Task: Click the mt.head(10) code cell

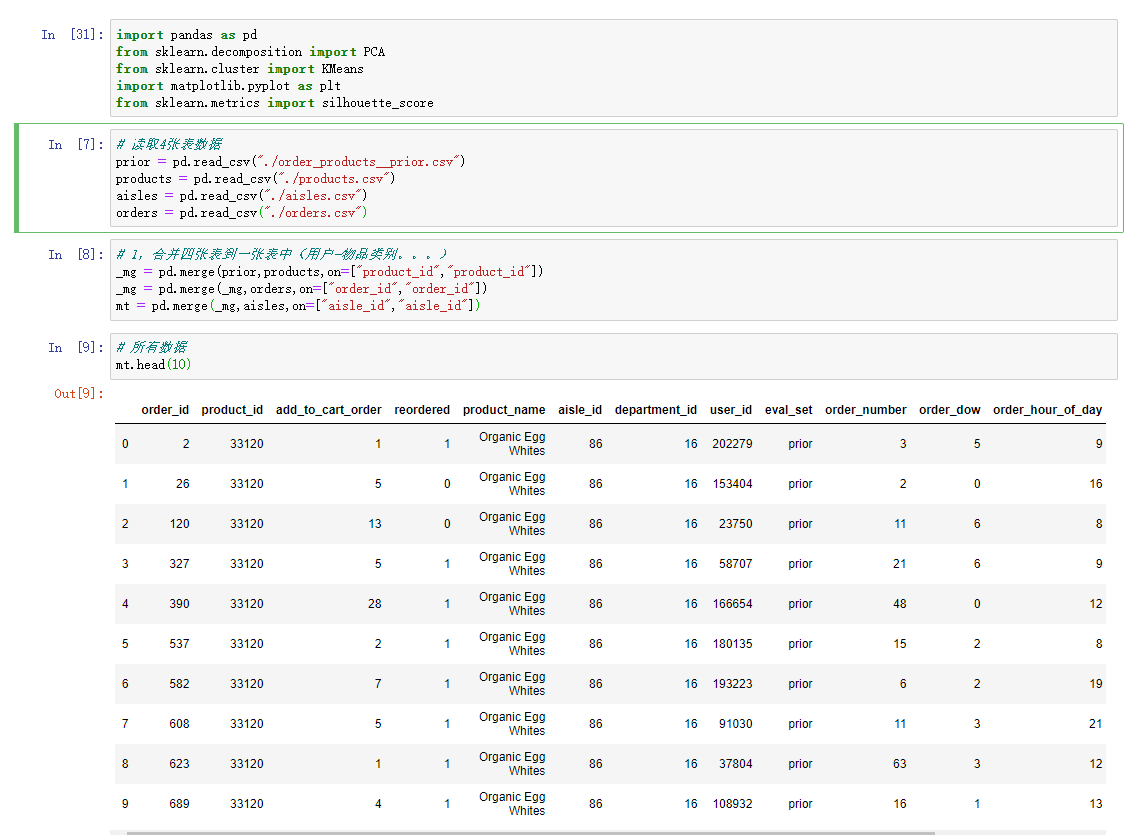Action: pyautogui.click(x=613, y=356)
